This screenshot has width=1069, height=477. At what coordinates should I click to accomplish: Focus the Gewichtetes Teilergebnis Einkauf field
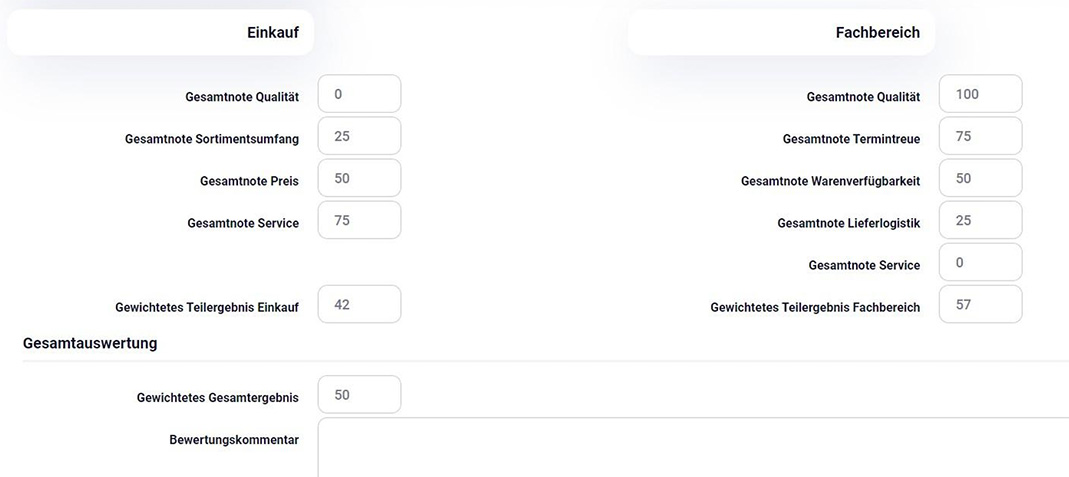click(x=359, y=304)
